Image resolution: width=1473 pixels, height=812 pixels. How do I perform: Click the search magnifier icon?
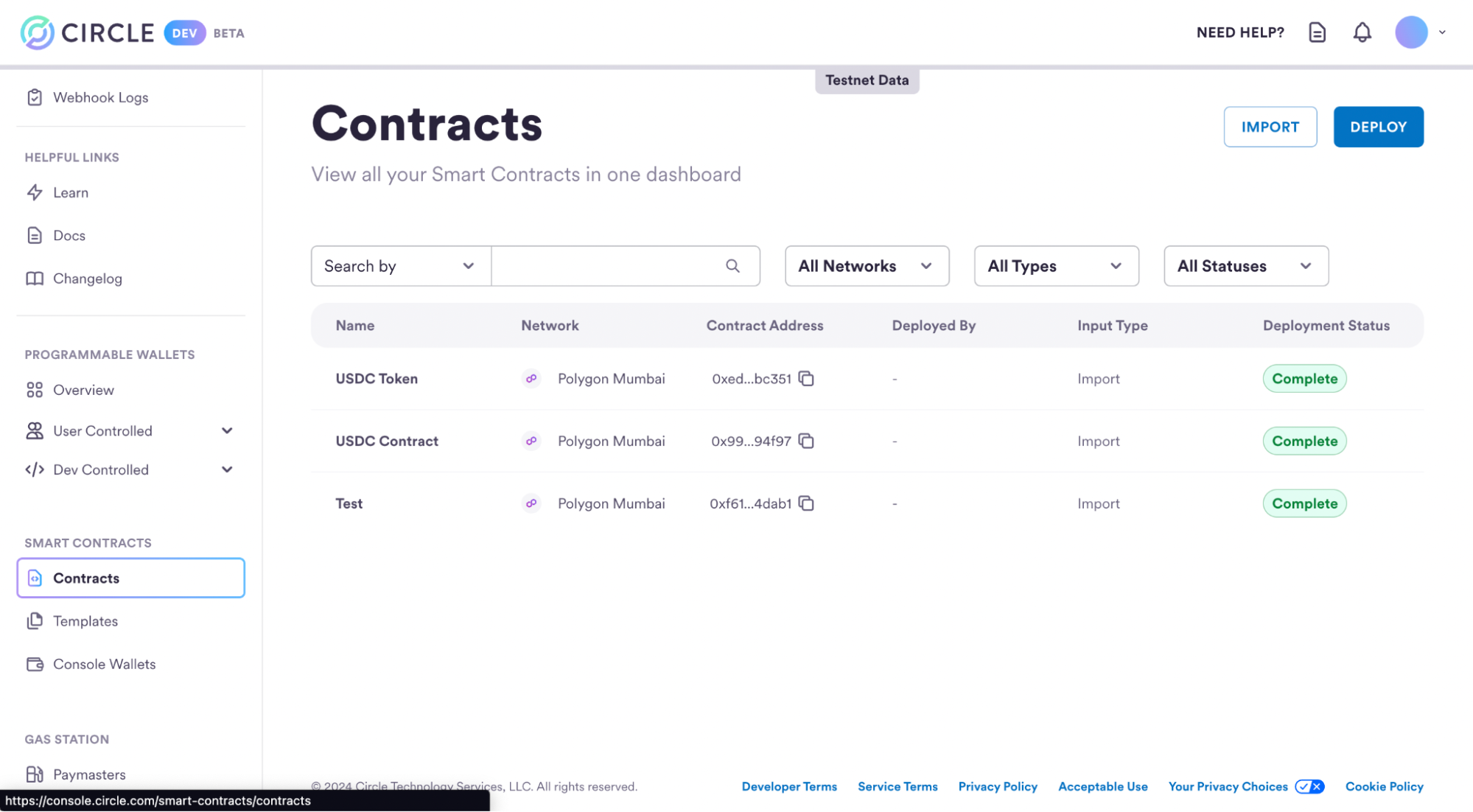pos(732,266)
